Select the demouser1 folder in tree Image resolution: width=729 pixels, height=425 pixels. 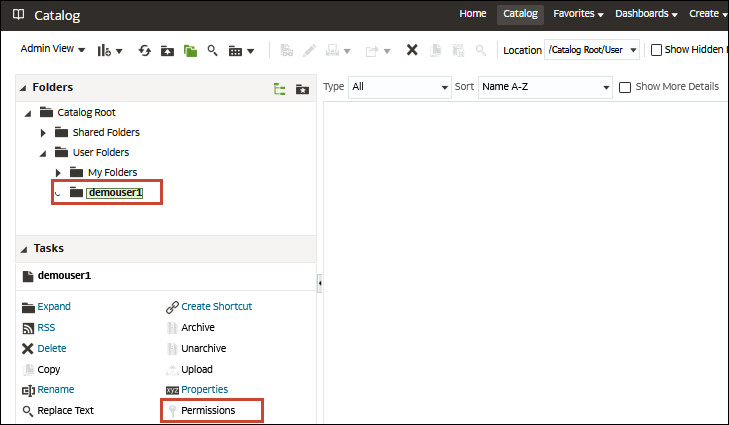115,193
